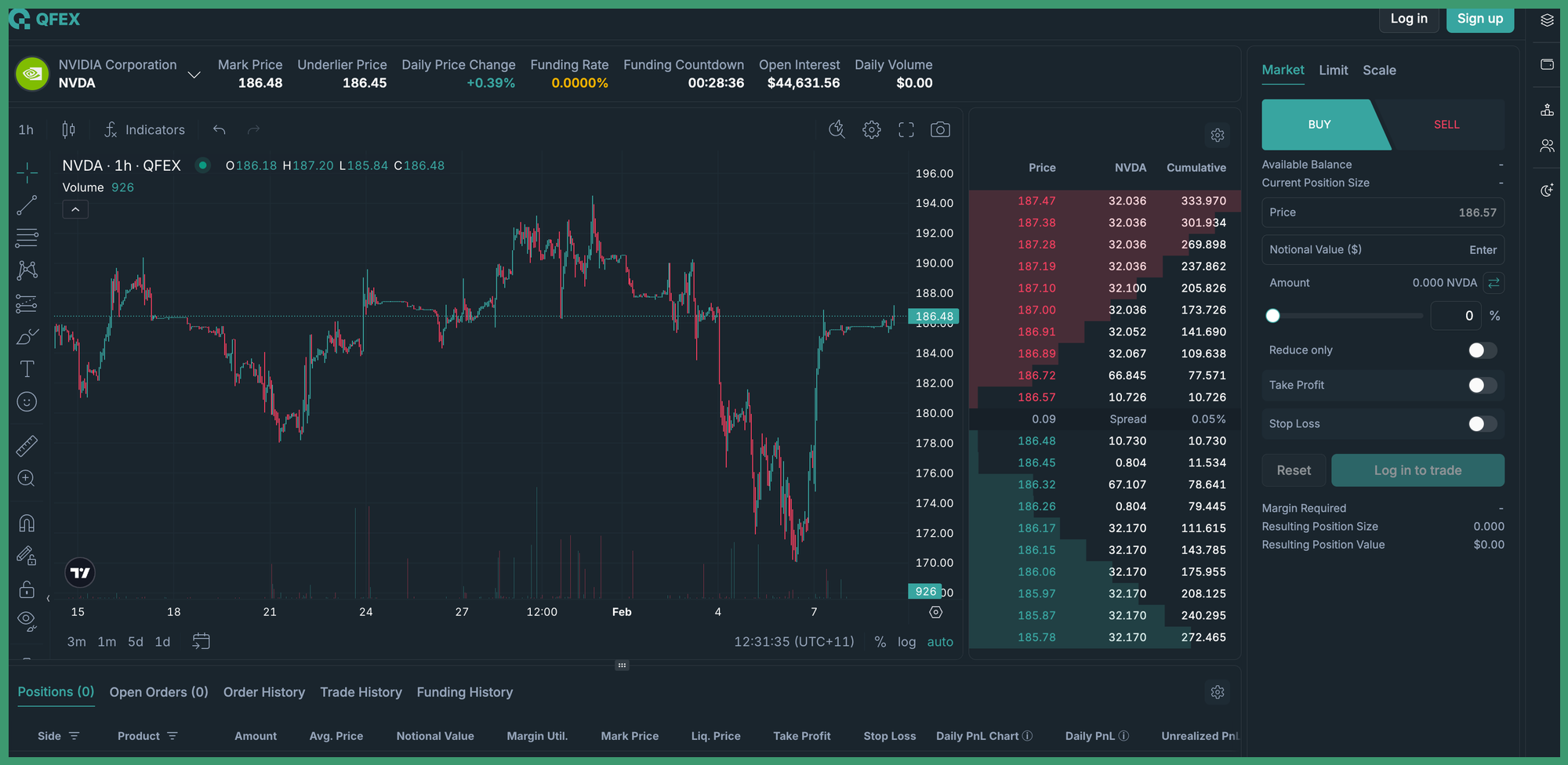Viewport: 1568px width, 765px height.
Task: Toggle stay in drawing mode pencil-lock icon
Action: (x=27, y=556)
